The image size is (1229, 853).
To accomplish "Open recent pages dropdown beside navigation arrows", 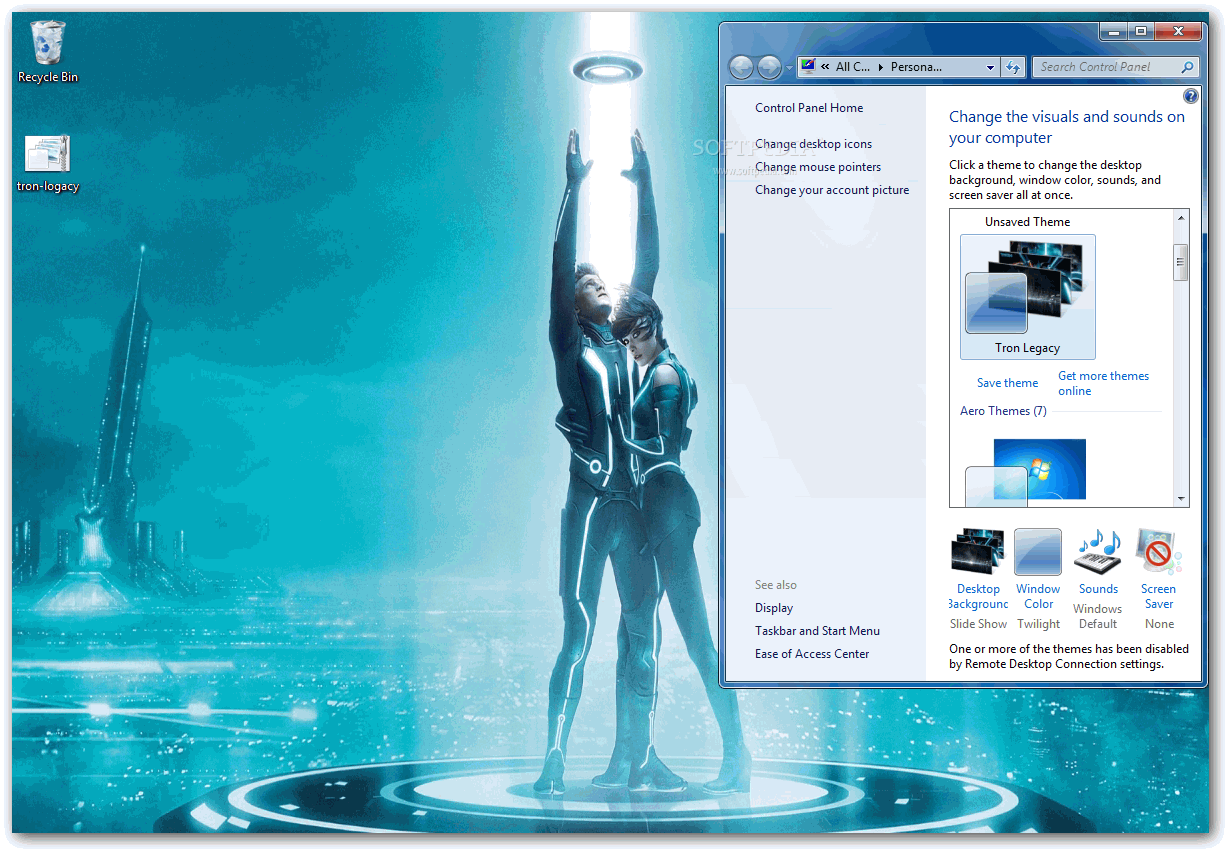I will [x=789, y=68].
